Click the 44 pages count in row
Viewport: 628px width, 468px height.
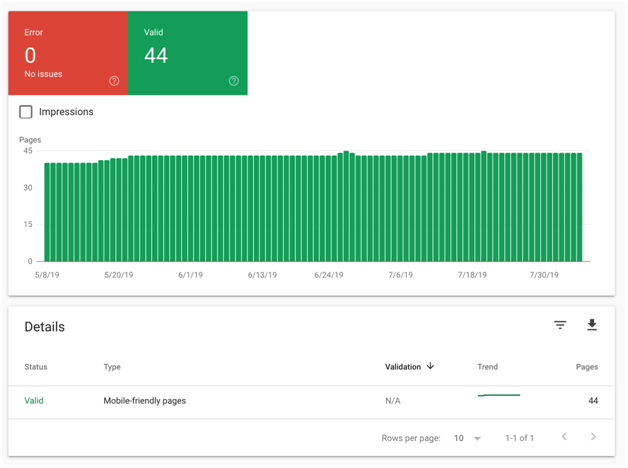(x=592, y=401)
